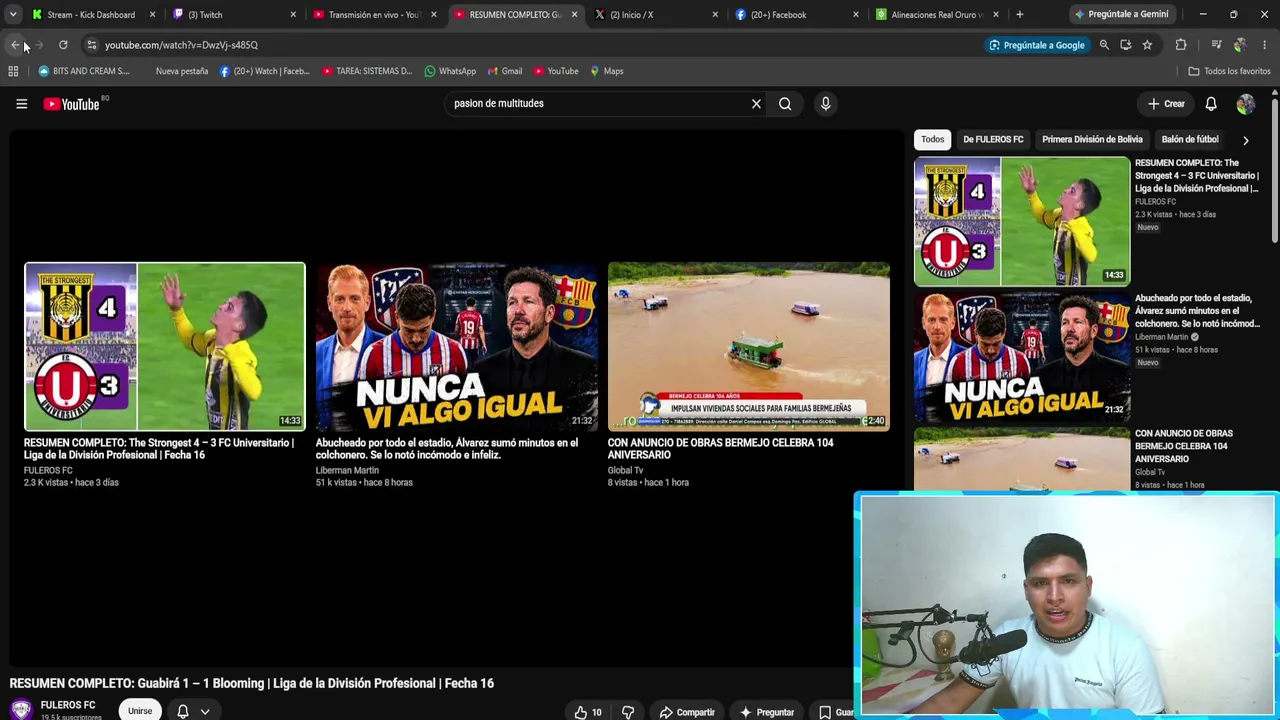Go back to the previous page
The width and height of the screenshot is (1280, 720).
point(16,45)
